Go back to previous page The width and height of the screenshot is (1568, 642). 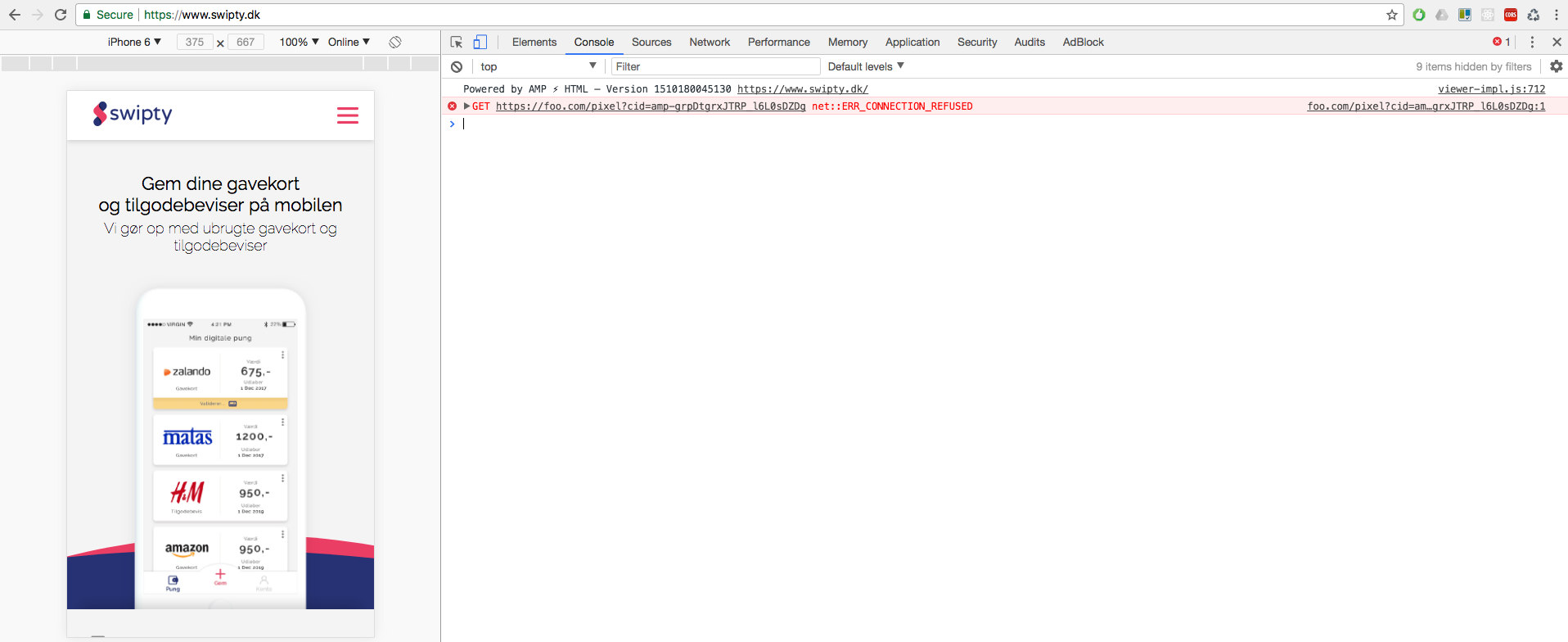[15, 15]
